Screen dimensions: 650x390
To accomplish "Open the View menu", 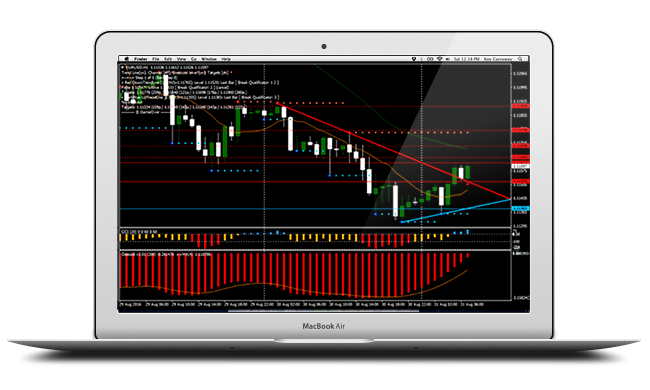I will click(182, 59).
